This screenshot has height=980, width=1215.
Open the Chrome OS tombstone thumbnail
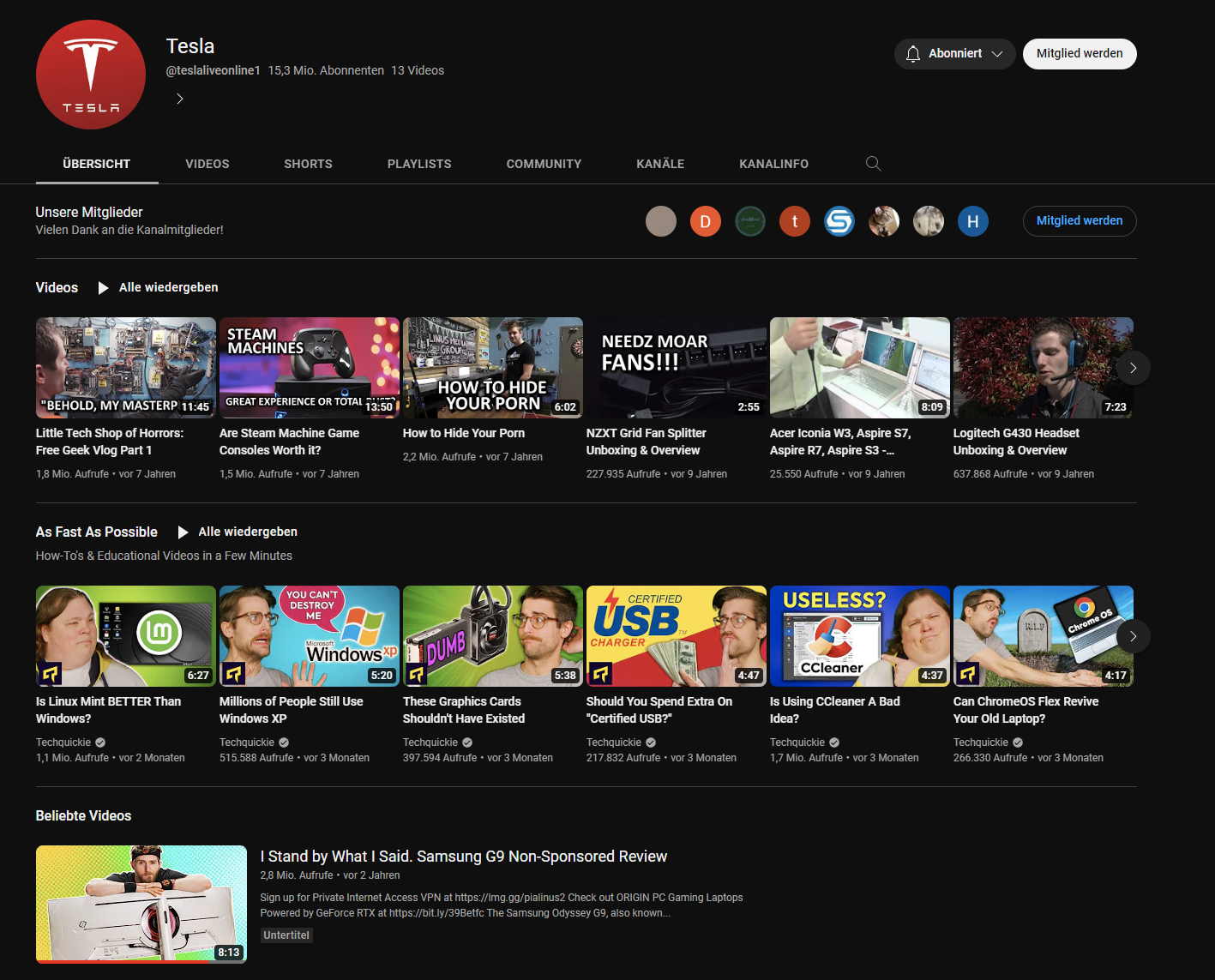click(1044, 636)
